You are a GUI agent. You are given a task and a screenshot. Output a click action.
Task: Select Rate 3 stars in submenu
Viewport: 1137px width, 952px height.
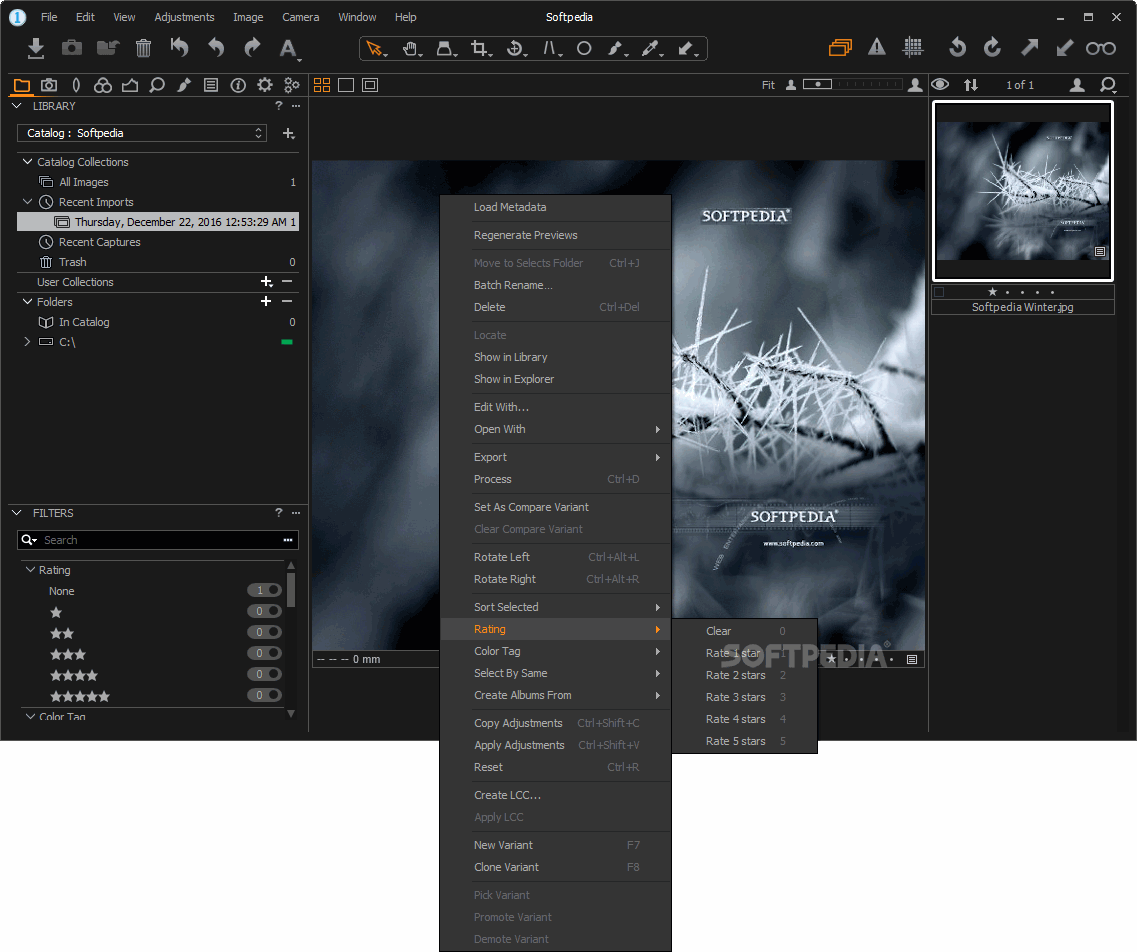point(745,697)
